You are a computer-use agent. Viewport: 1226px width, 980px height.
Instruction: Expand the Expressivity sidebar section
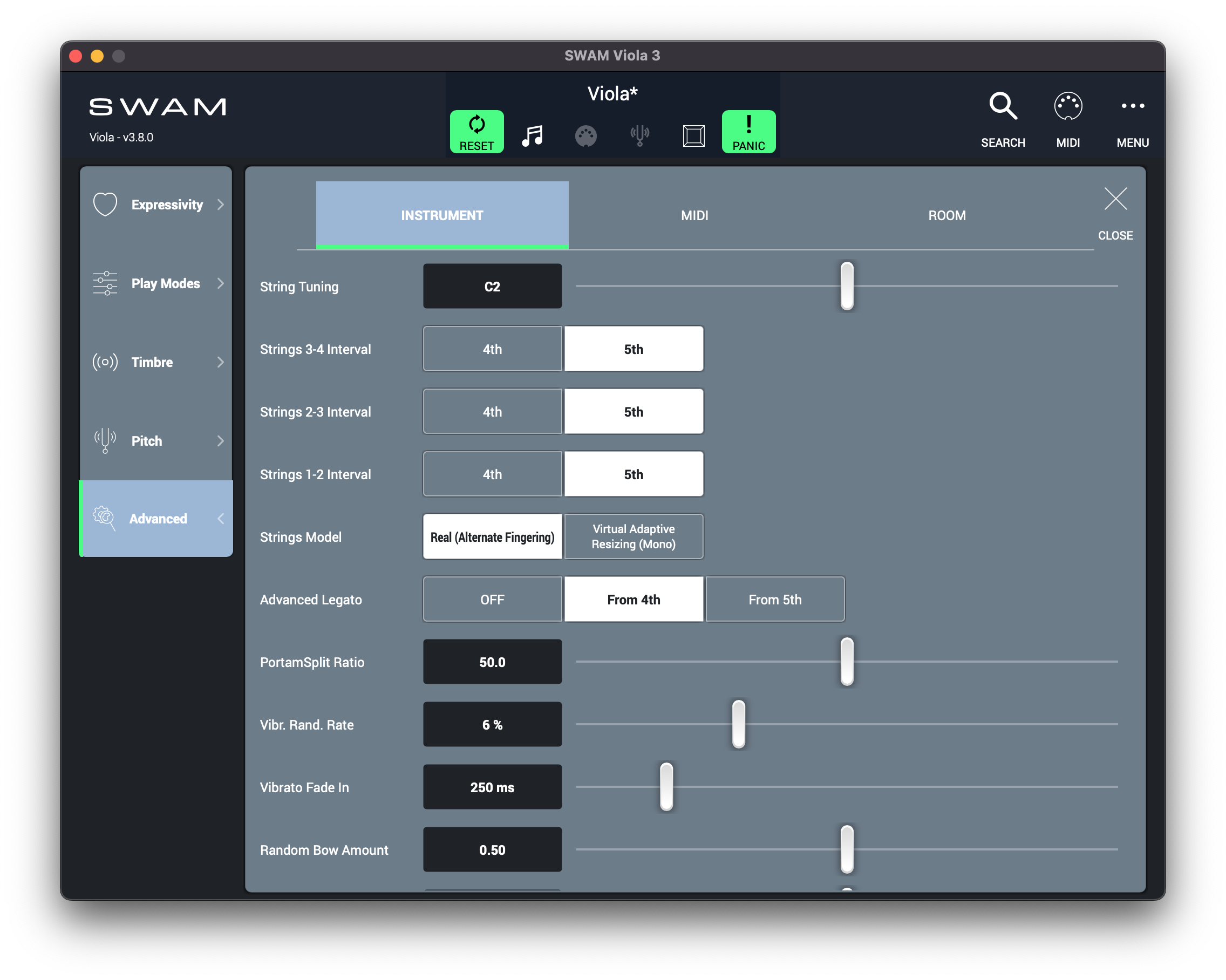pyautogui.click(x=156, y=205)
